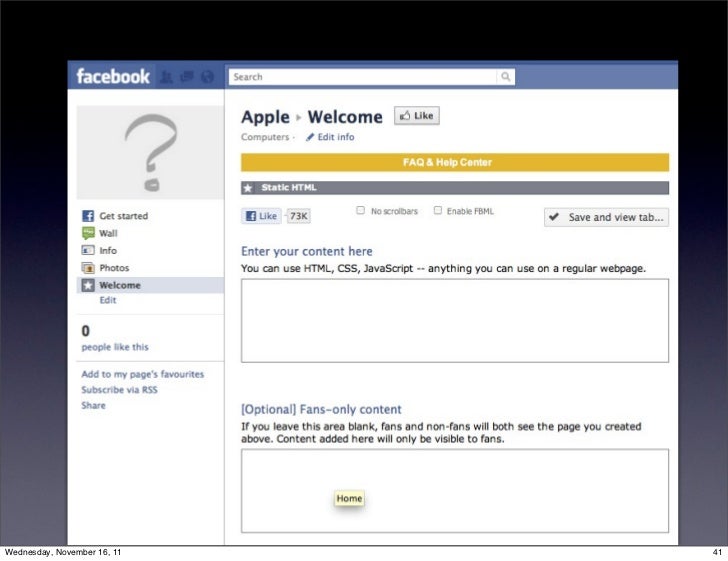Click the blue Facebook Like button
This screenshot has width=728, height=561.
tap(261, 216)
